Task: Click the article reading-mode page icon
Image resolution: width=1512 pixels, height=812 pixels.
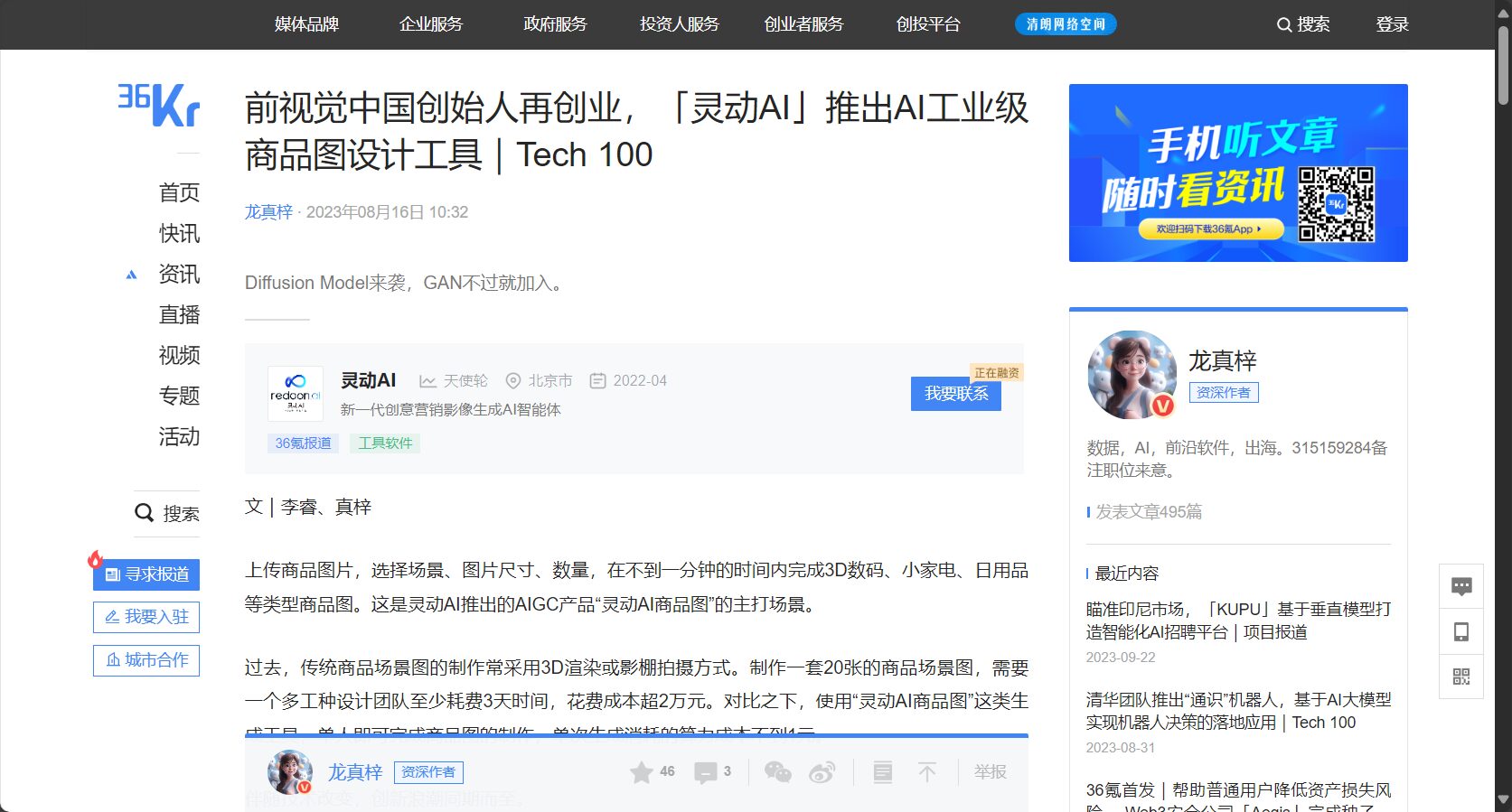Action: [883, 772]
